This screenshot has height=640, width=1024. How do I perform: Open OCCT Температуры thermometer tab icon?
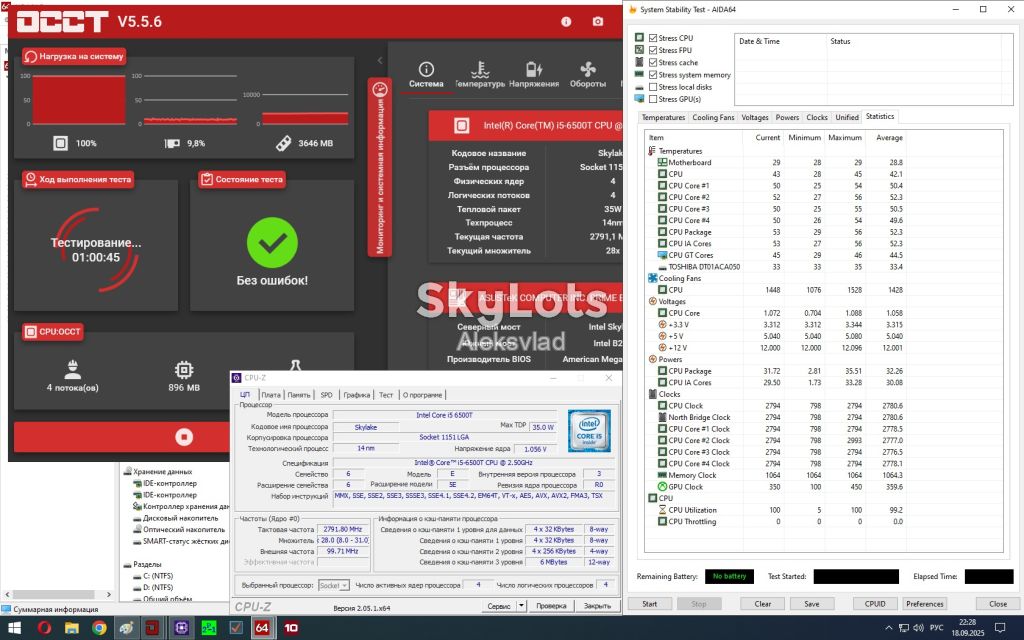(x=480, y=69)
